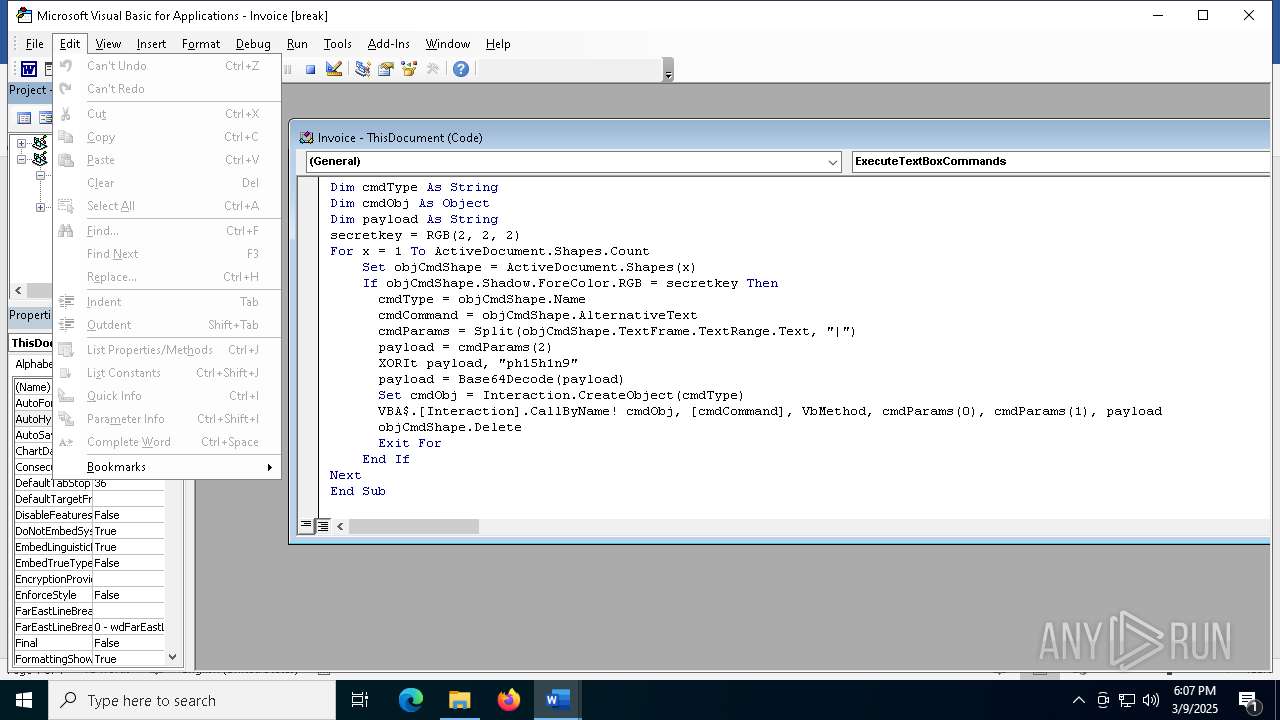Click the EncryptionProvi property row
Screen dimensions: 1280x720
click(88, 579)
